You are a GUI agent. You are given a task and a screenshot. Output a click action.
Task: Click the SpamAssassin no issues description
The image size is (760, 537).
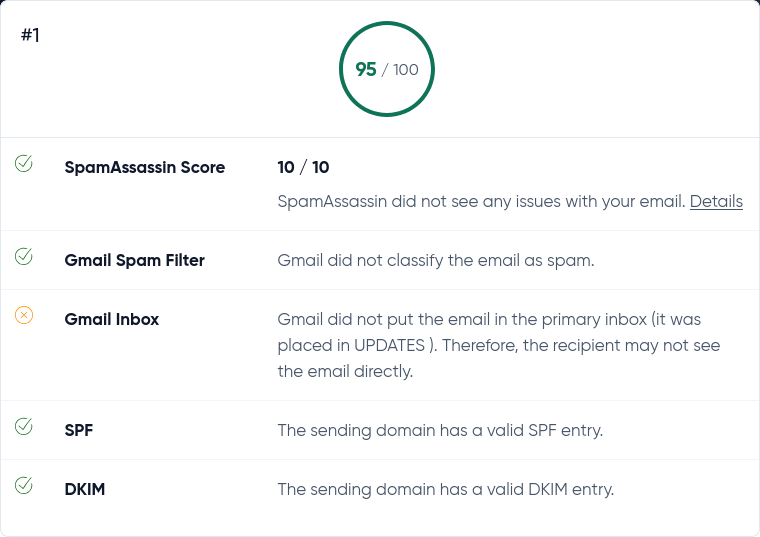click(481, 201)
